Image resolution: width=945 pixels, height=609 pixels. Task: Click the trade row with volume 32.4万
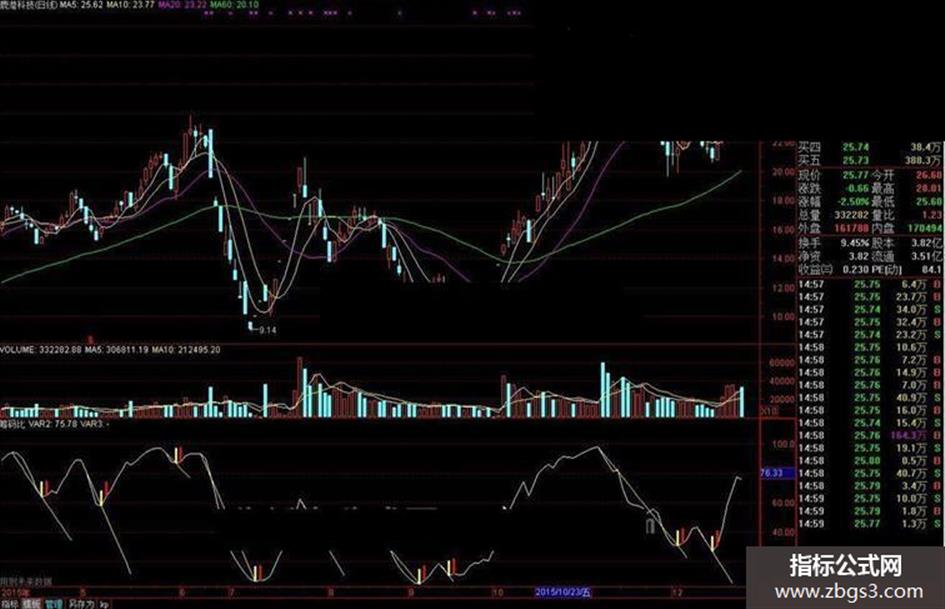(869, 322)
